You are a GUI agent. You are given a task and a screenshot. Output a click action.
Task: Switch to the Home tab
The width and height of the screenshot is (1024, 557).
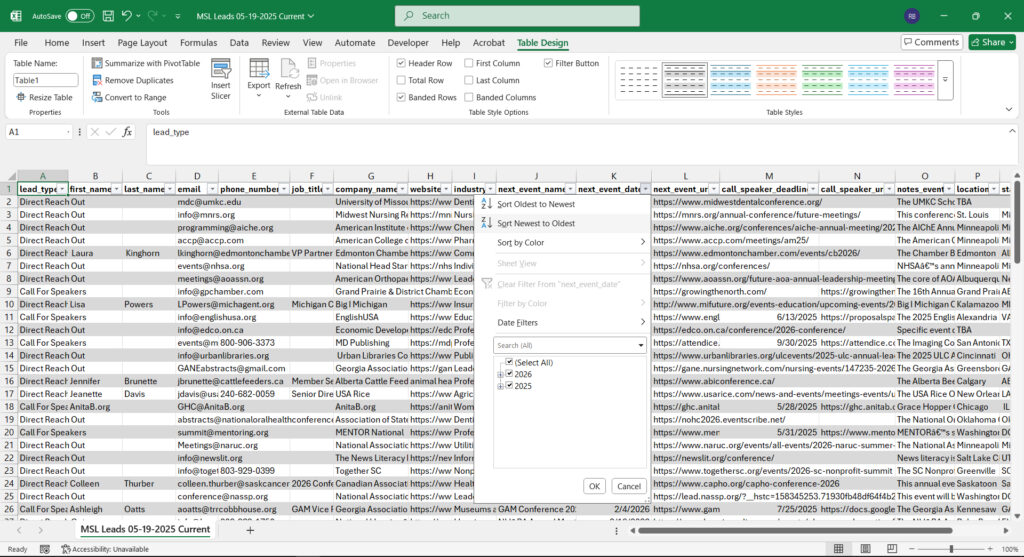(x=57, y=42)
